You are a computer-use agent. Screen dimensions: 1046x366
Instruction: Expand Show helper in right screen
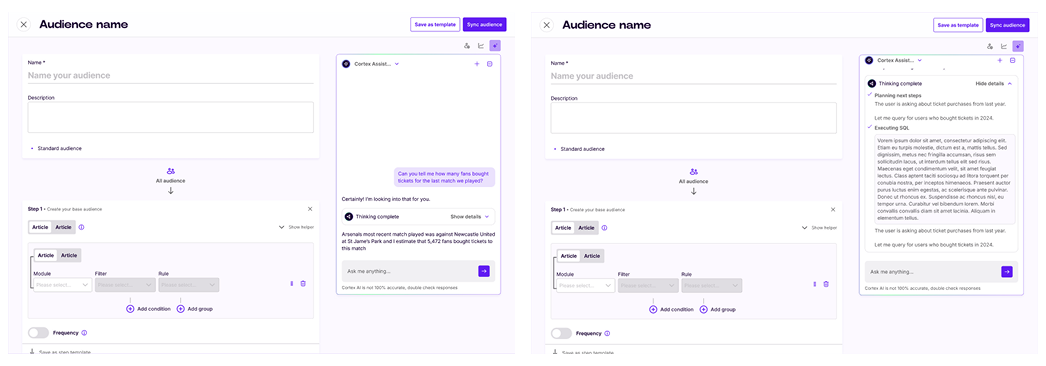820,227
